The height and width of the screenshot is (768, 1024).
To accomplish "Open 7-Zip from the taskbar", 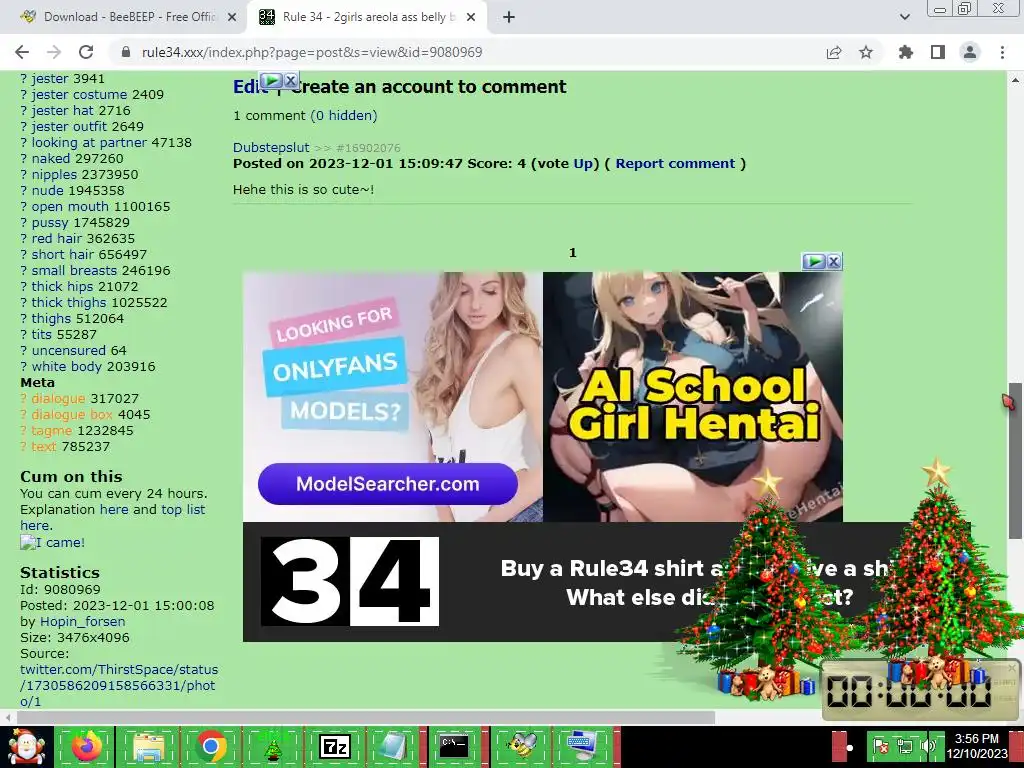I will pos(334,746).
